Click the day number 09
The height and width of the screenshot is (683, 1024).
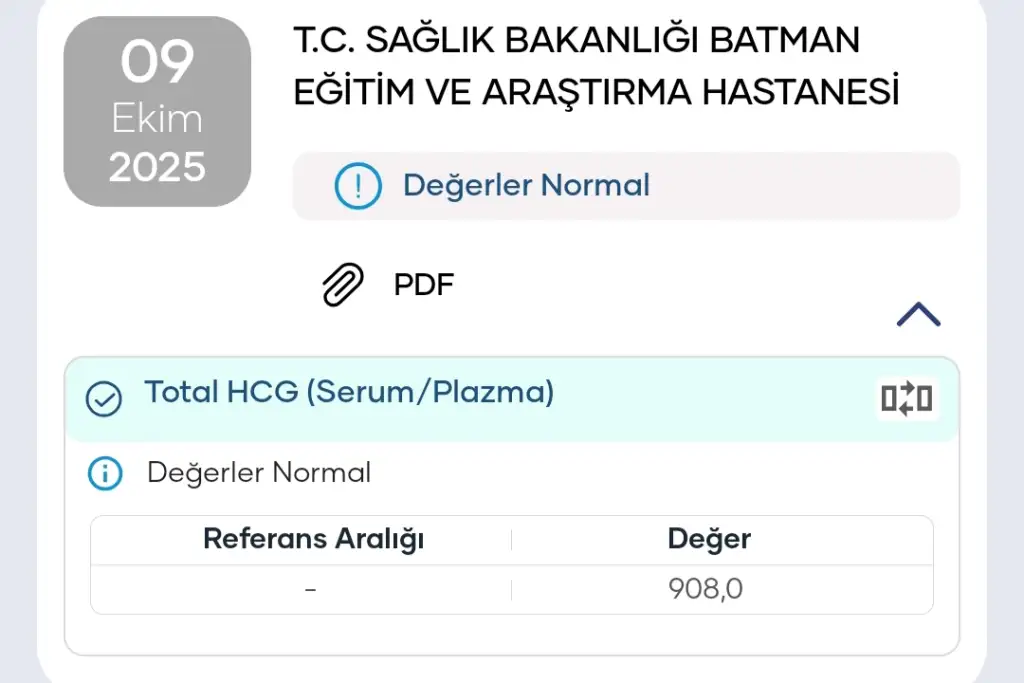tap(157, 64)
